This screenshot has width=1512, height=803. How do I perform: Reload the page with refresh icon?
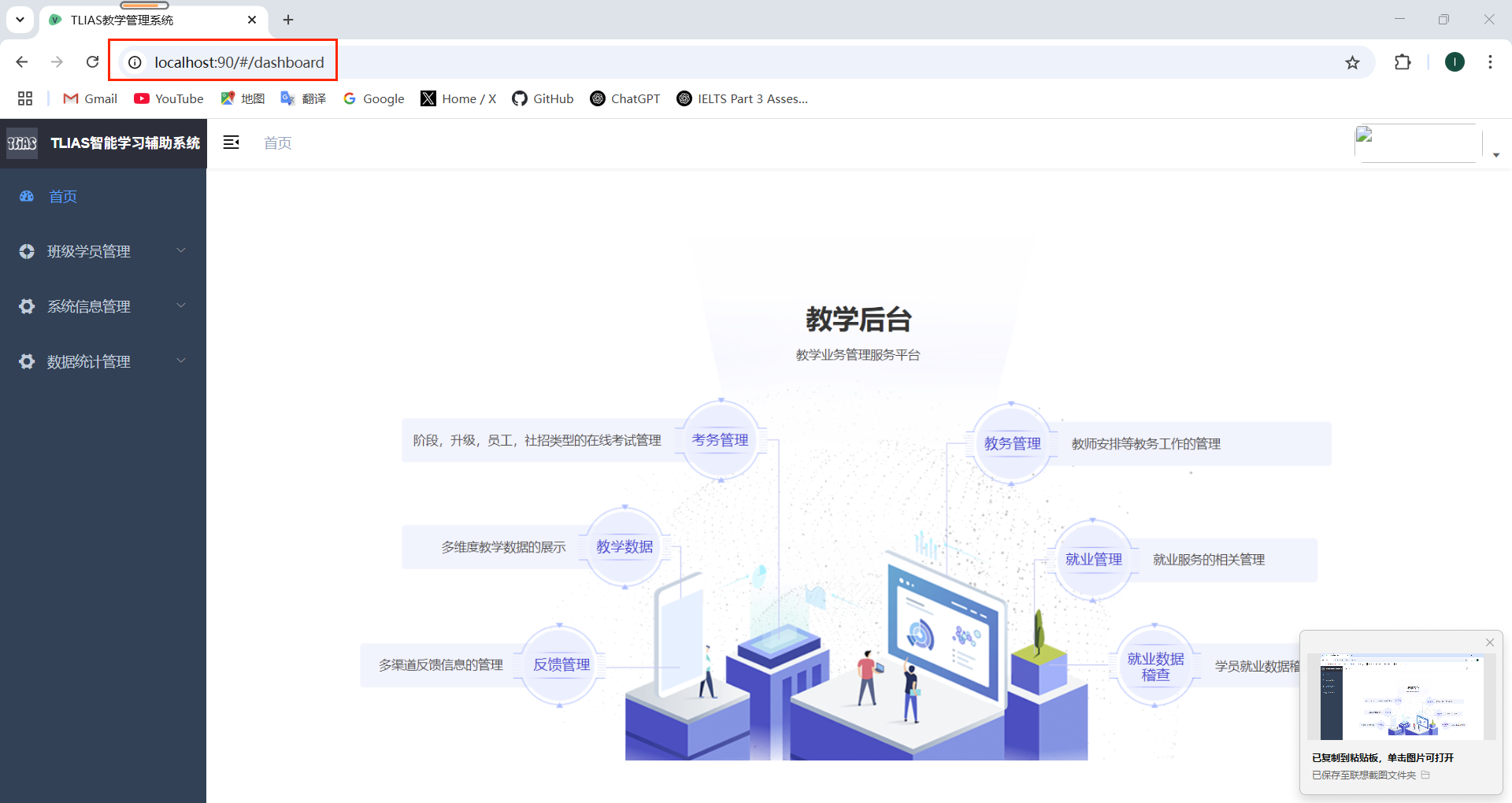[92, 62]
